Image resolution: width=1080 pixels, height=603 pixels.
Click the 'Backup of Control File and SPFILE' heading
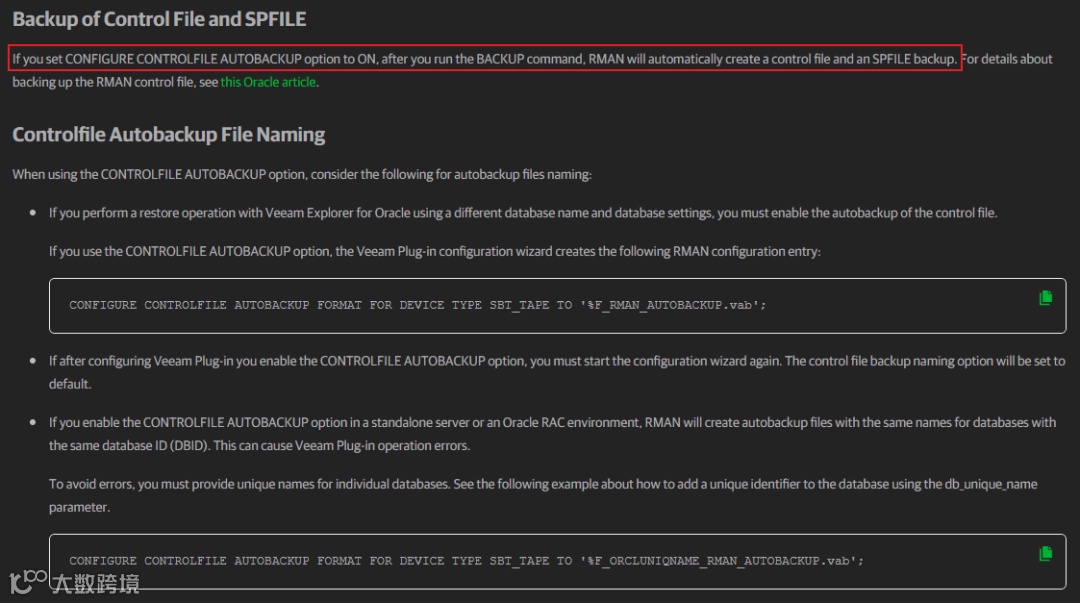point(159,19)
